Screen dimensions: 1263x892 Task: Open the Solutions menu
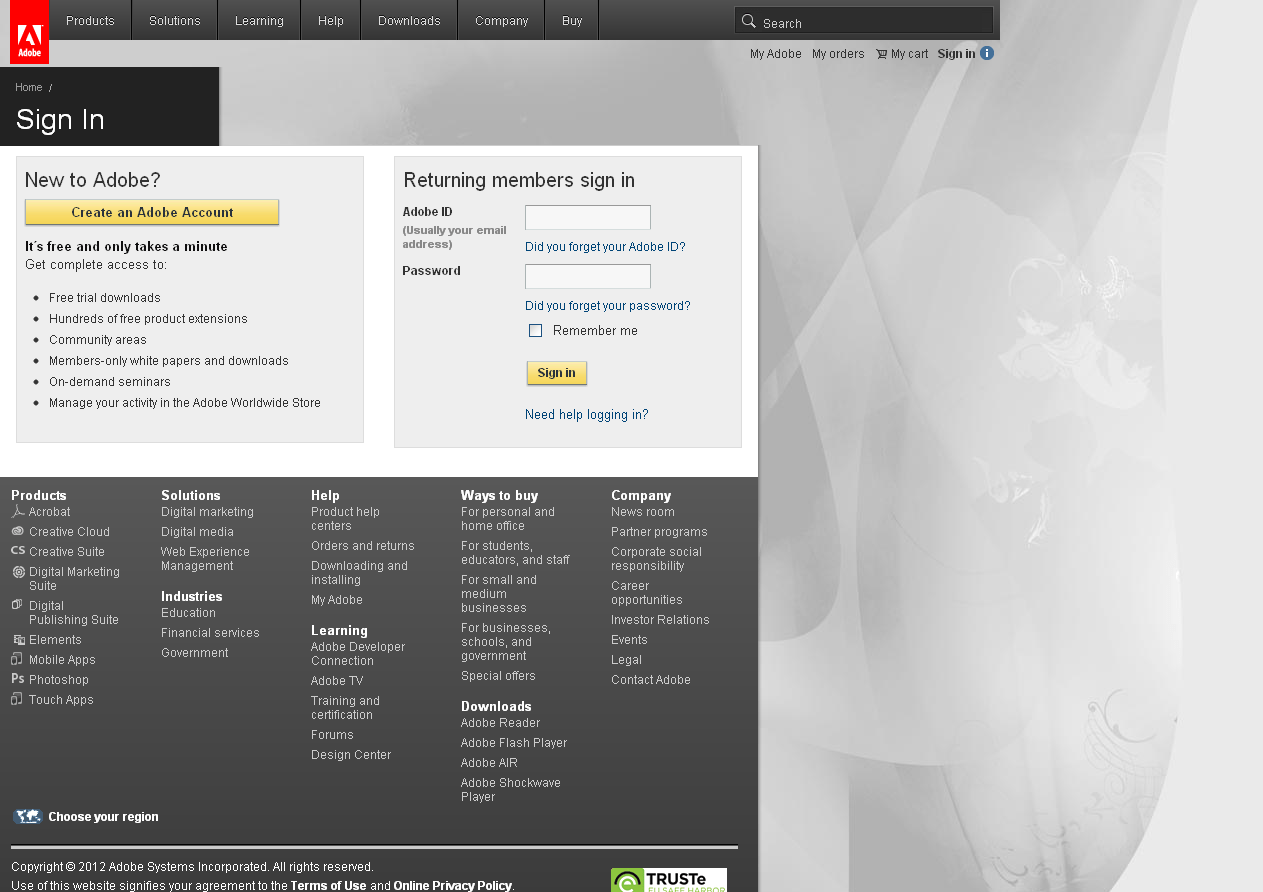[175, 20]
